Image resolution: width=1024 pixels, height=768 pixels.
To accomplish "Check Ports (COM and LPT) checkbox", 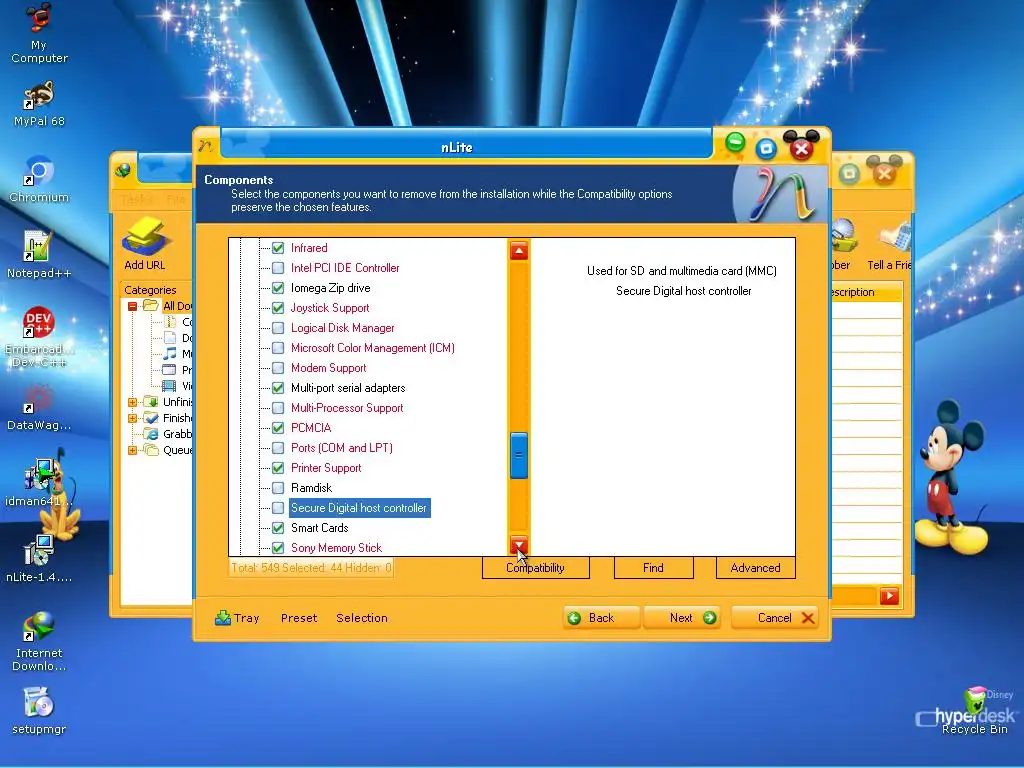I will point(278,448).
